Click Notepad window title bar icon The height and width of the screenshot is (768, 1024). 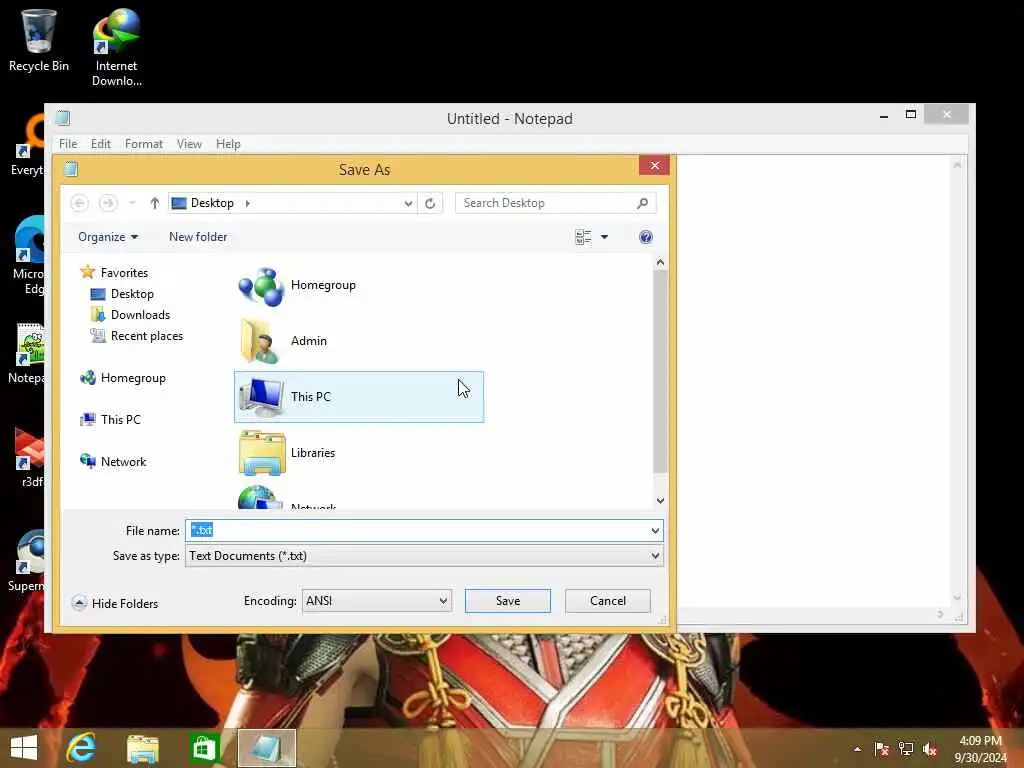pyautogui.click(x=63, y=118)
